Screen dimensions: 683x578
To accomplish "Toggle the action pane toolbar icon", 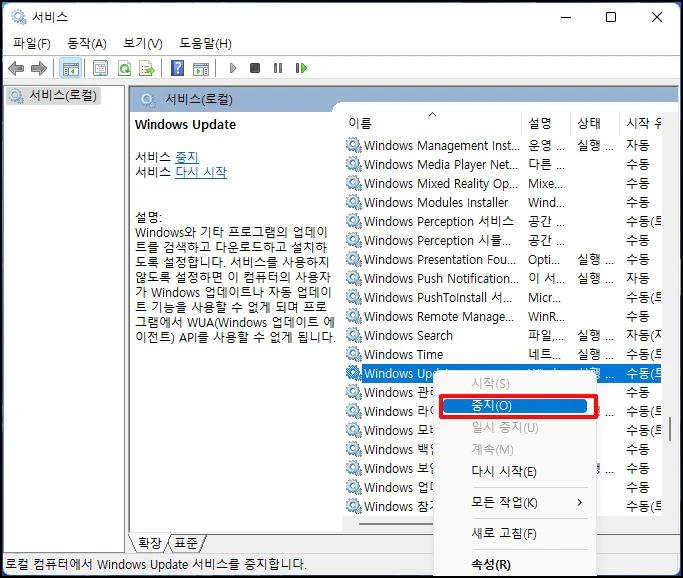I will (201, 68).
